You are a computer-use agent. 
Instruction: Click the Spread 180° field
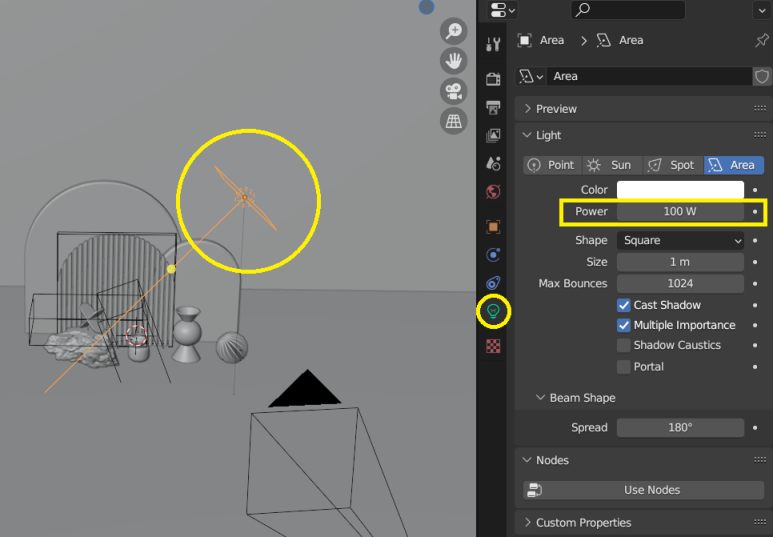(x=680, y=428)
